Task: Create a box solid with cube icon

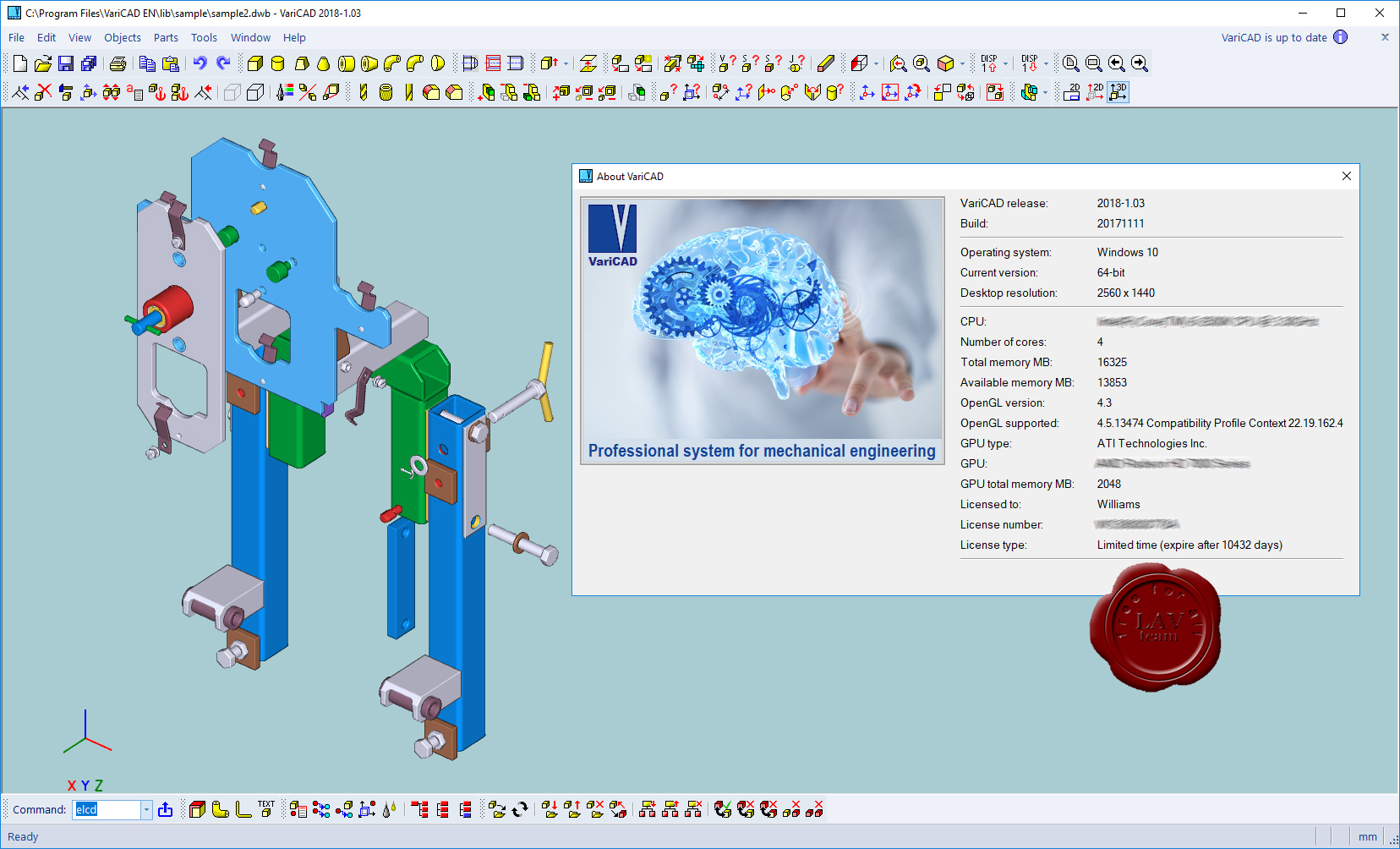Action: coord(254,63)
